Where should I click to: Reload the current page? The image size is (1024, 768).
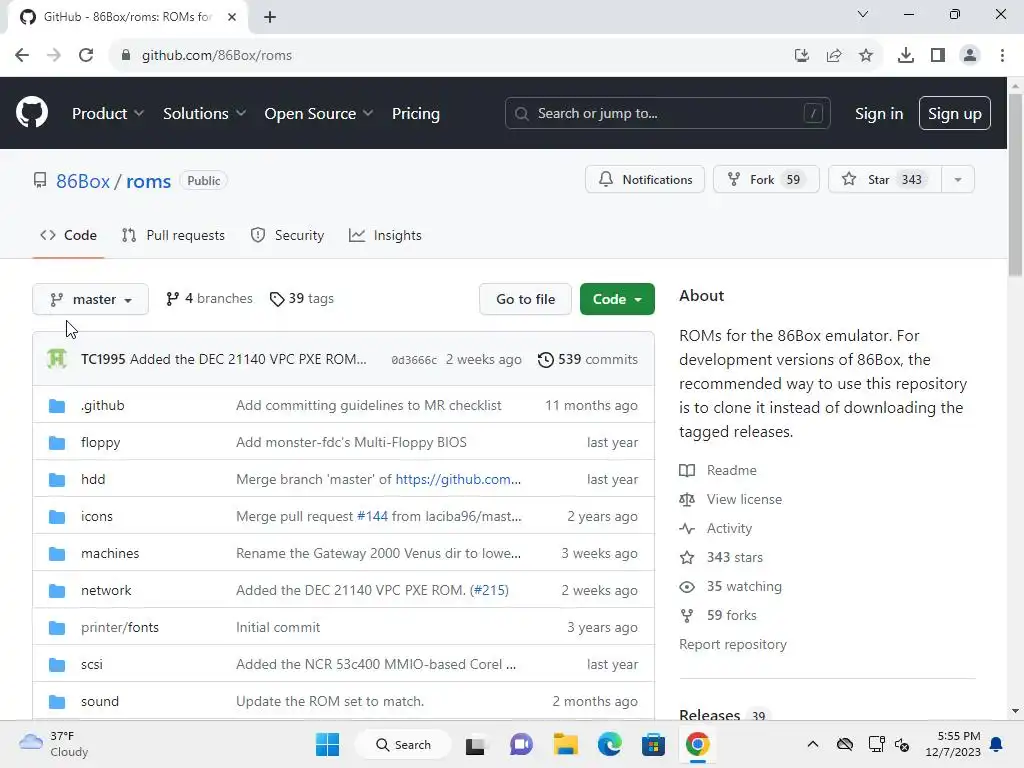86,56
